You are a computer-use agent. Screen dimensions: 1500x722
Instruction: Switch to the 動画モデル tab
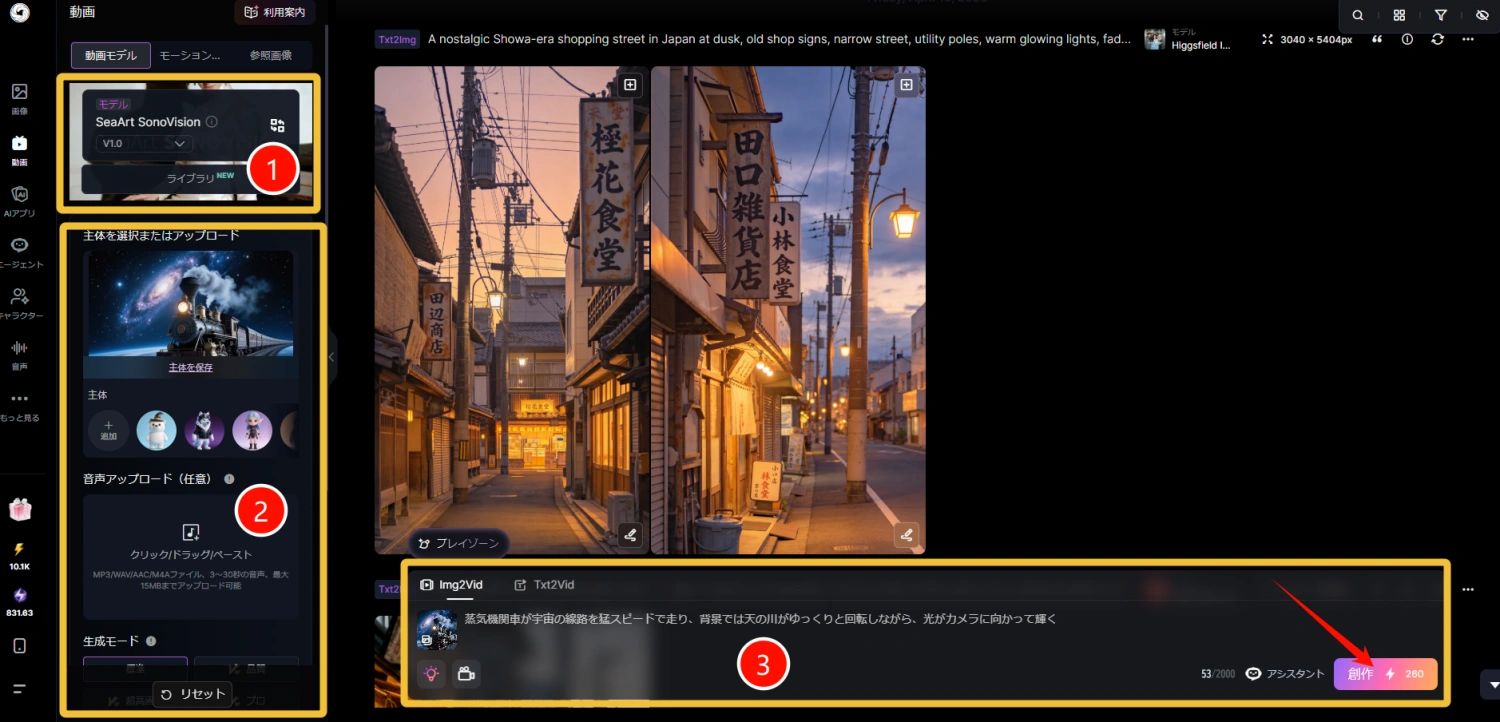click(111, 55)
